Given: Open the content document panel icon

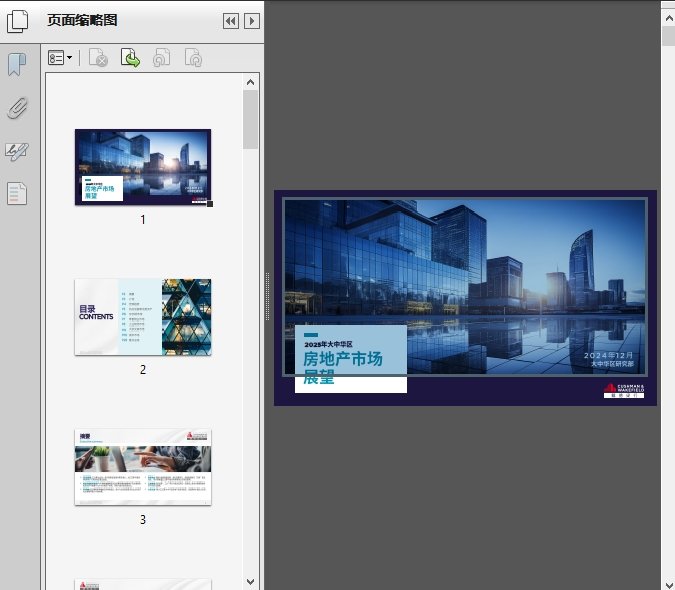Looking at the screenshot, I should pyautogui.click(x=17, y=194).
